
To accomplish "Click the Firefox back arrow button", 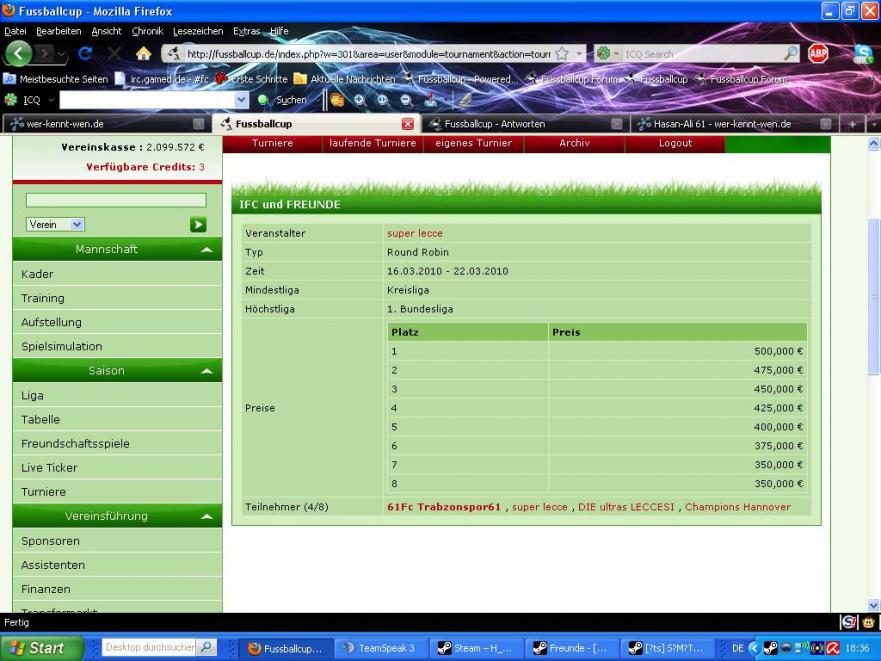I will pos(22,54).
